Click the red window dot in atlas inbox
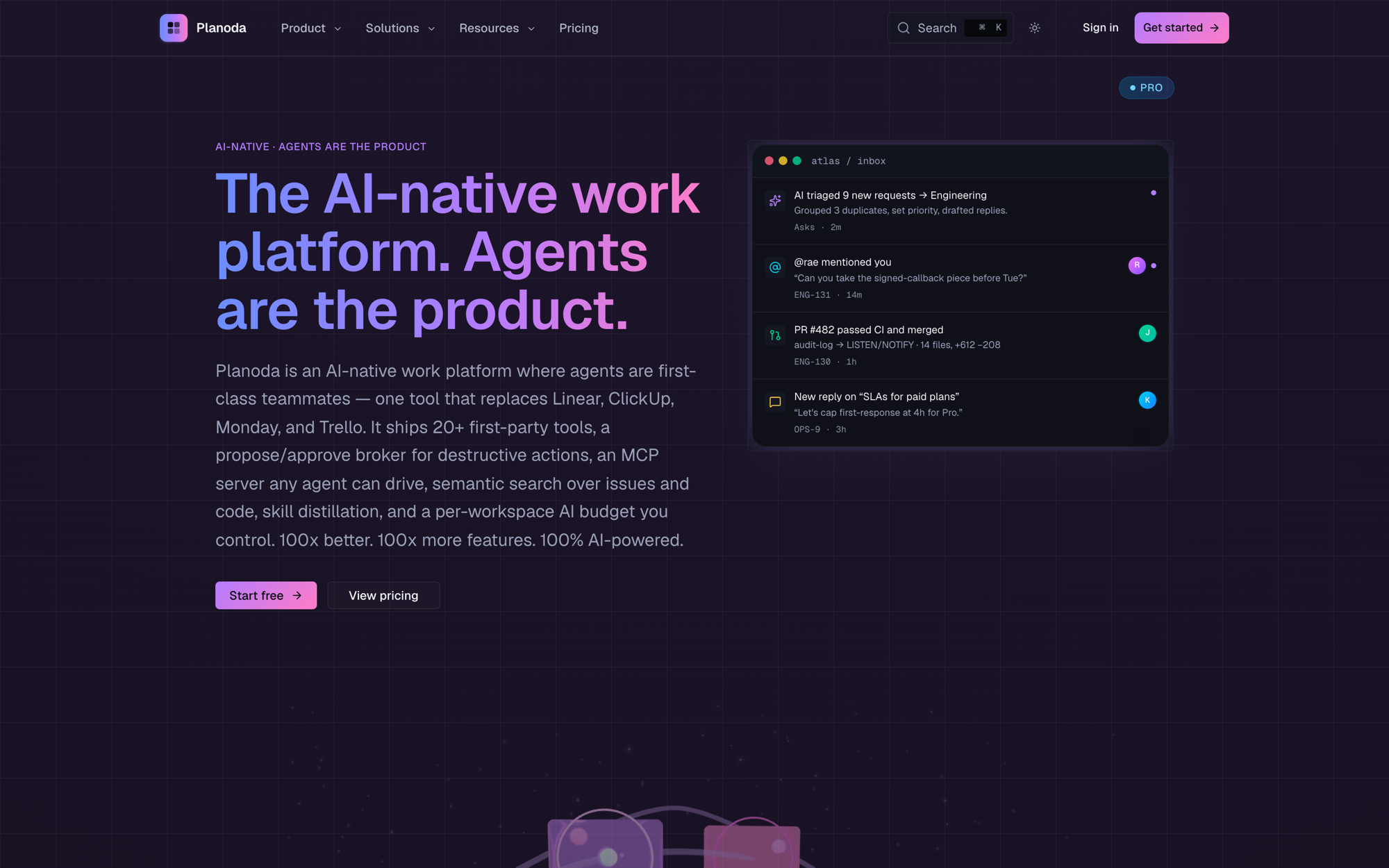Viewport: 1389px width, 868px height. tap(769, 160)
